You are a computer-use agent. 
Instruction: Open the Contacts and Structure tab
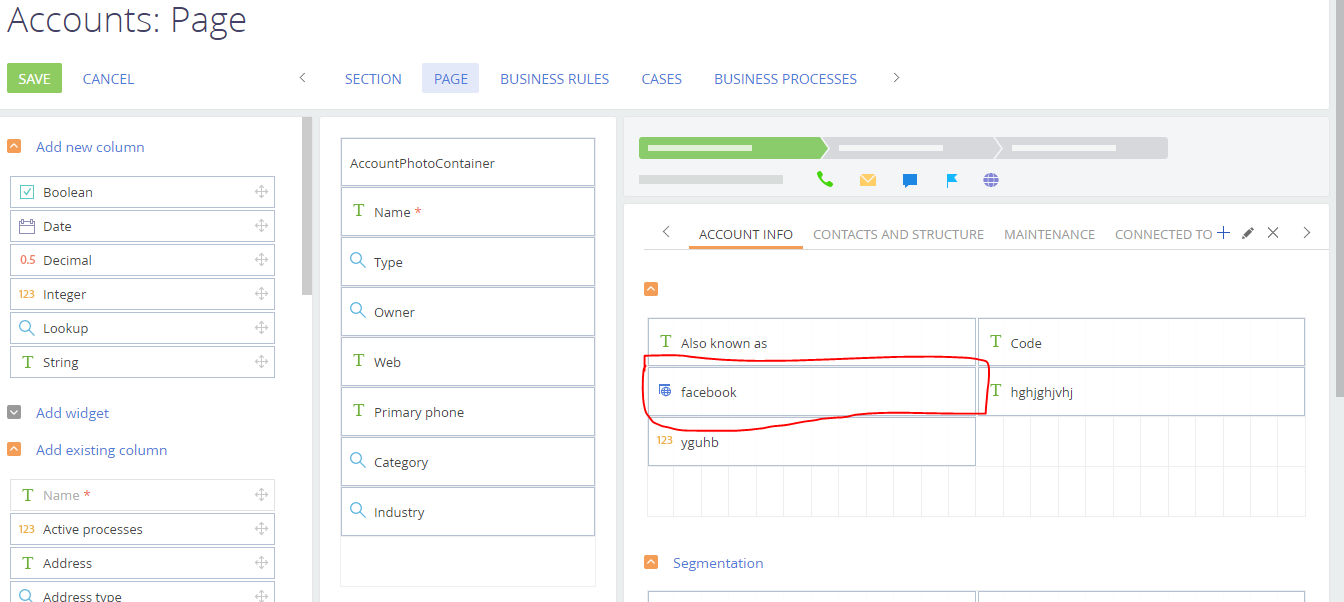coord(898,234)
